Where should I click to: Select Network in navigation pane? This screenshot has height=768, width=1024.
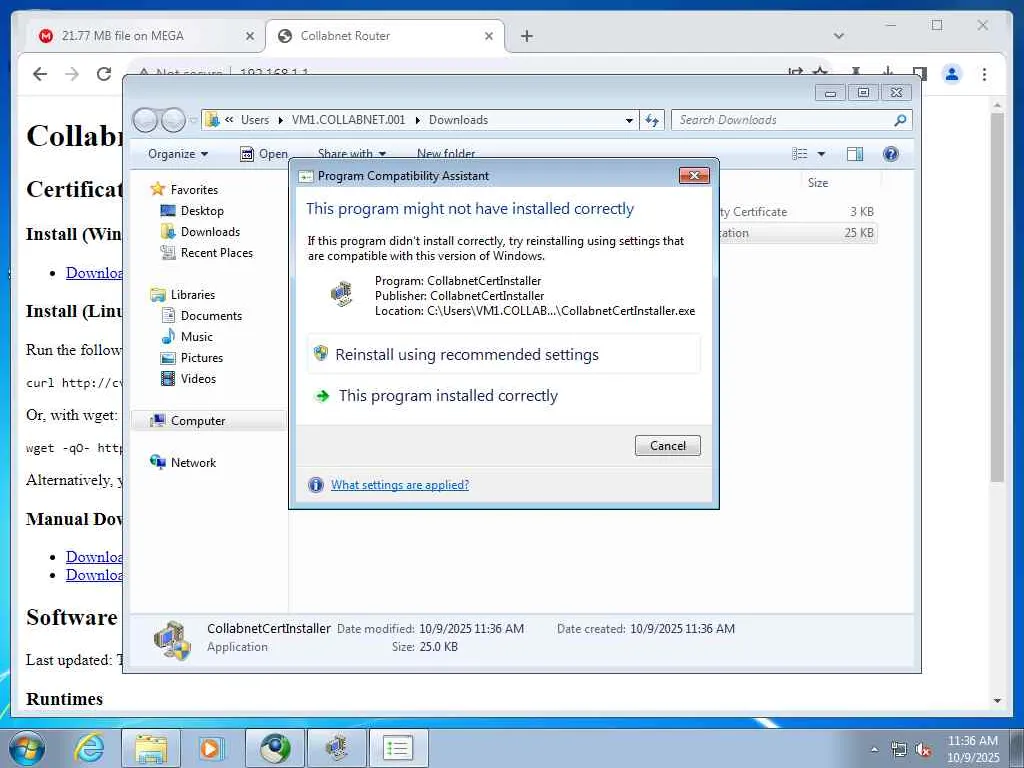coord(193,462)
